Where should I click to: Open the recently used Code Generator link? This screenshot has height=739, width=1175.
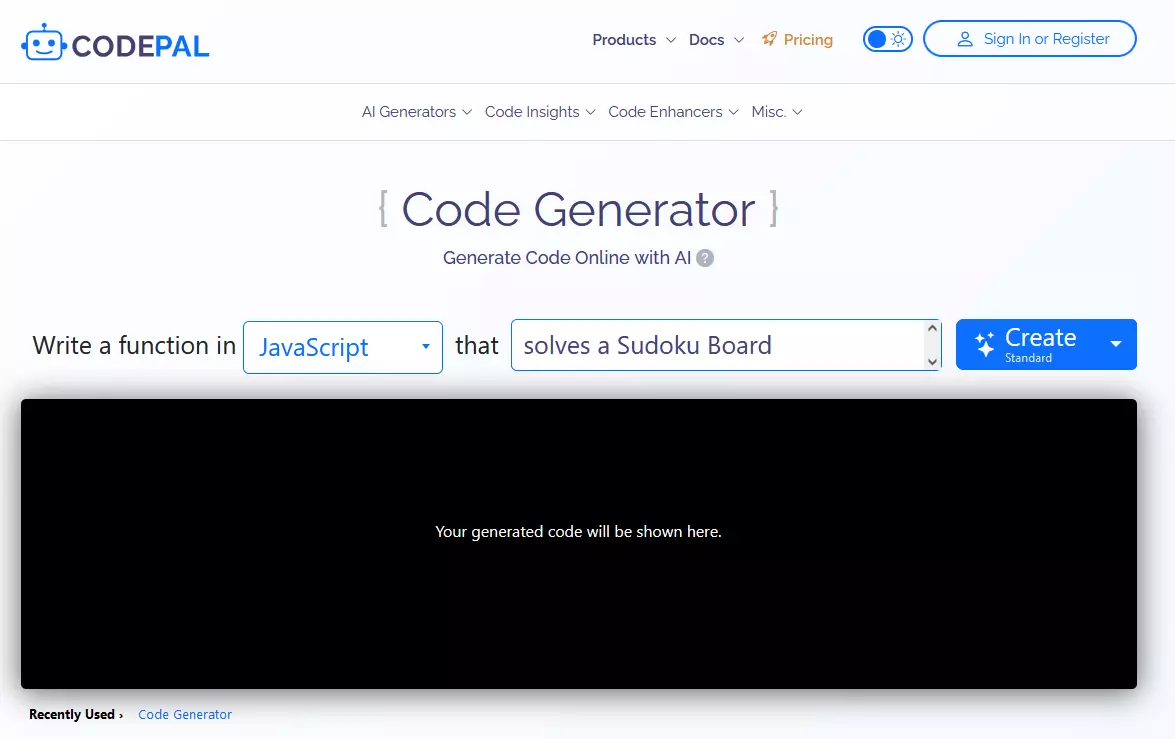(x=185, y=714)
